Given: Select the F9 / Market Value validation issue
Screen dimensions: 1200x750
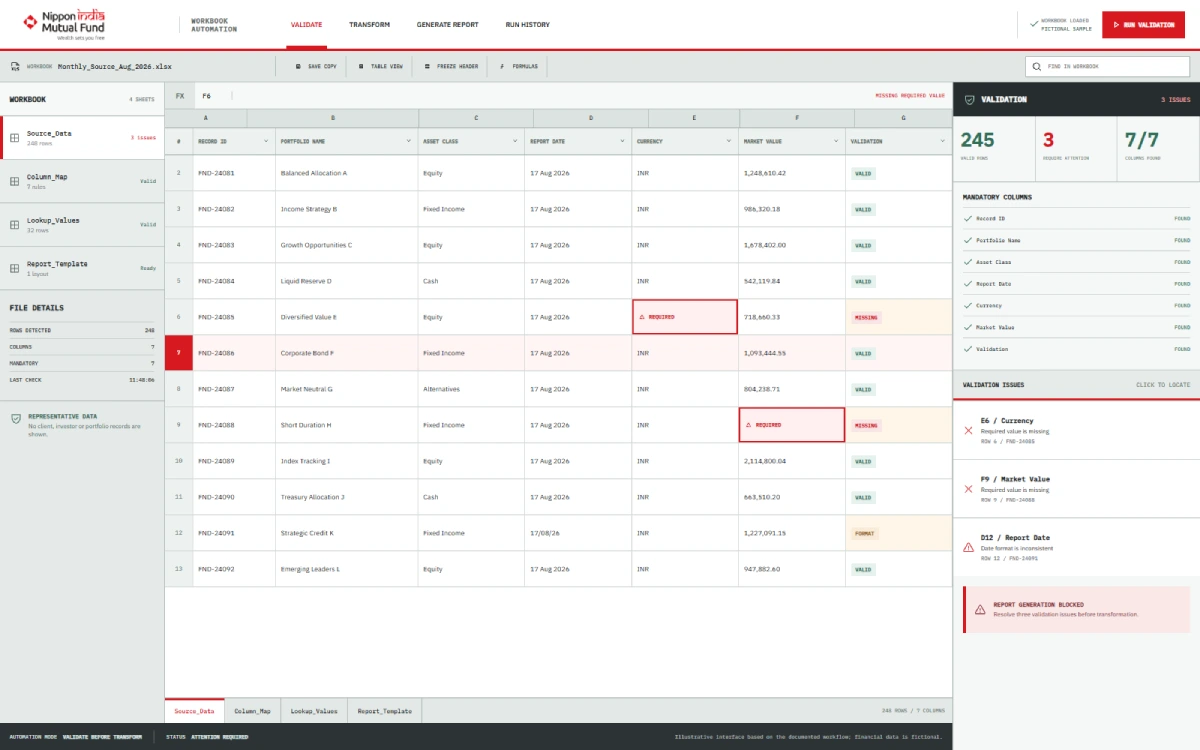Looking at the screenshot, I should click(x=1076, y=489).
